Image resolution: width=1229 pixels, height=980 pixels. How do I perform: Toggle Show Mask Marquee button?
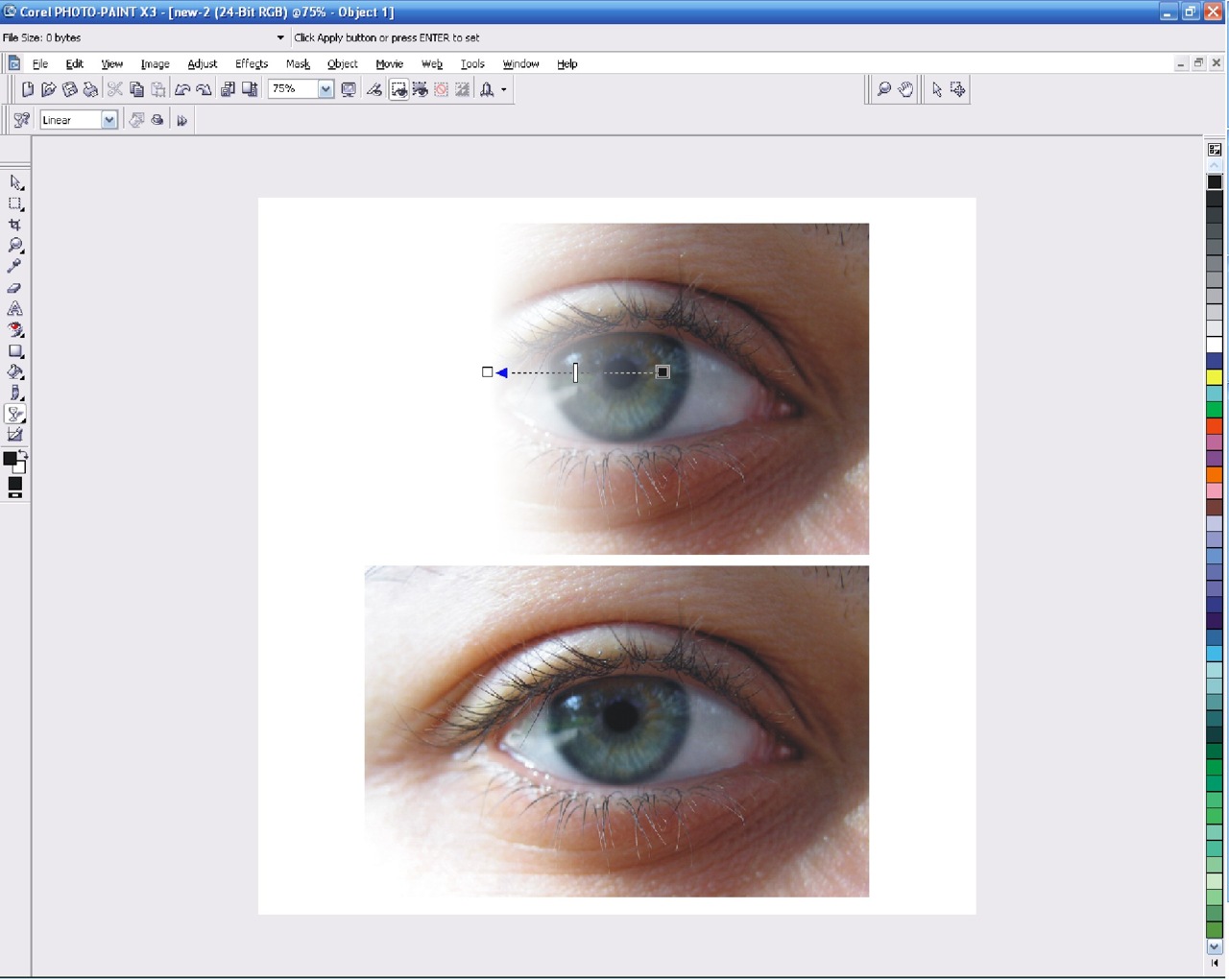[x=420, y=89]
